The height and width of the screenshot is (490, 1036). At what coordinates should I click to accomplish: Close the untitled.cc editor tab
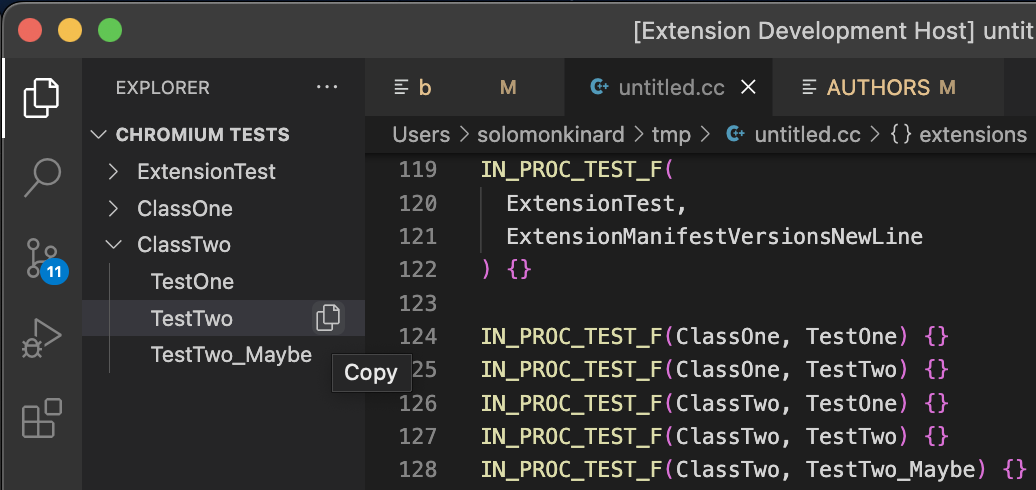tap(747, 88)
